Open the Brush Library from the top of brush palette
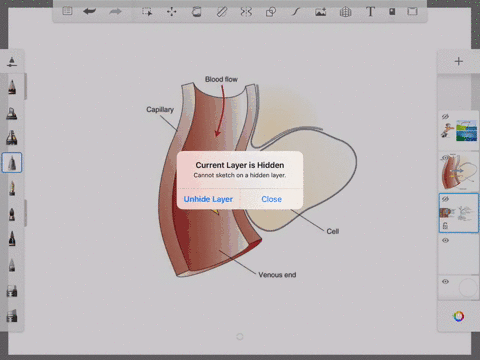 pyautogui.click(x=12, y=62)
